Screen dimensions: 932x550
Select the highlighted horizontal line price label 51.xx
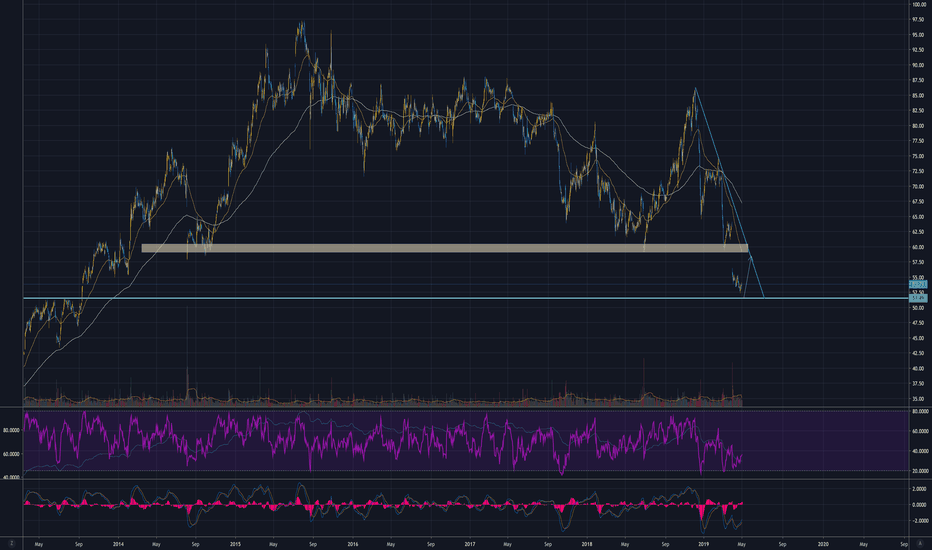tap(918, 298)
